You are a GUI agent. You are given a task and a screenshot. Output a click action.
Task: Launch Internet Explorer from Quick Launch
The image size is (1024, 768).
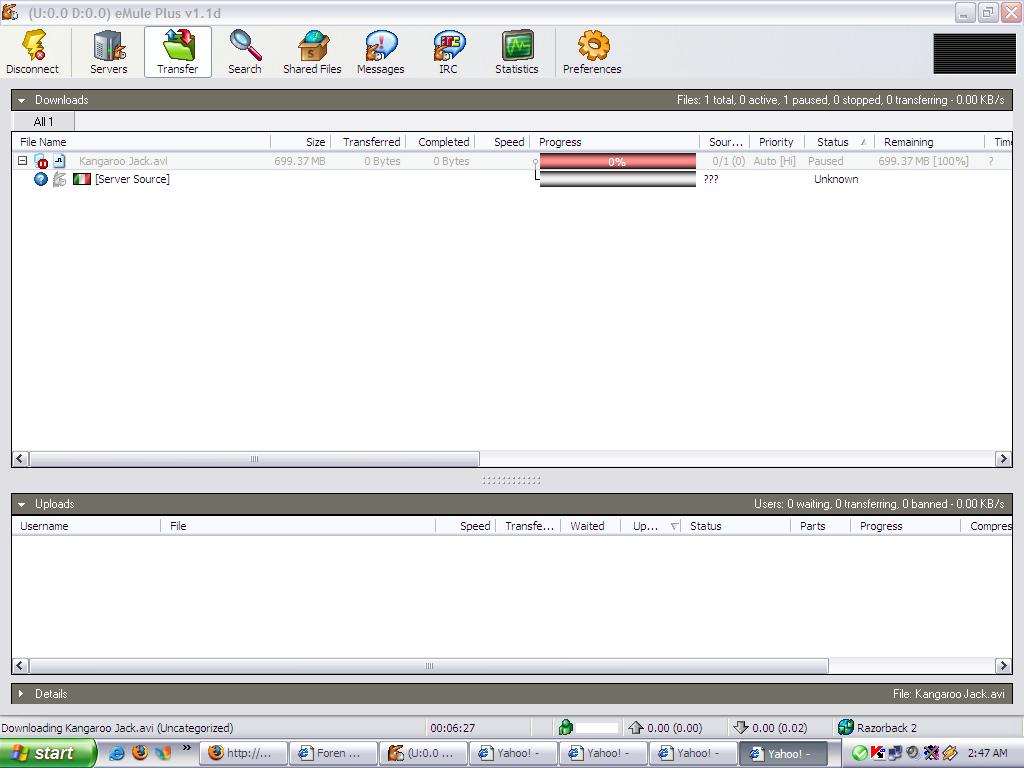point(116,753)
